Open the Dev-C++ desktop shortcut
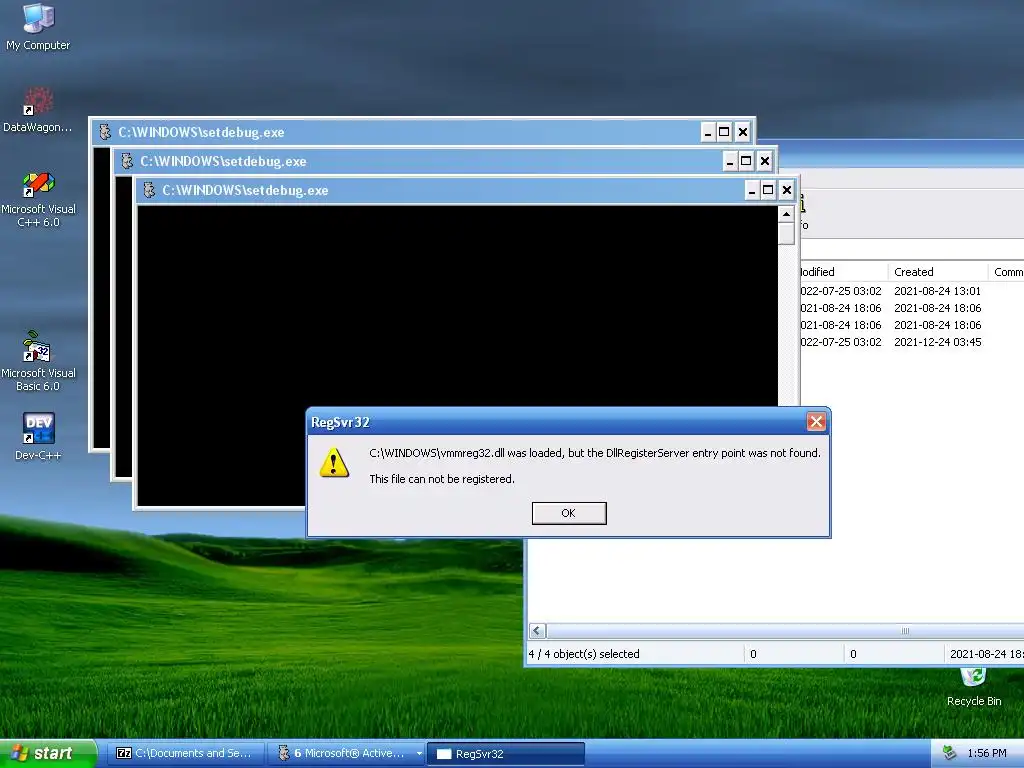 (38, 436)
